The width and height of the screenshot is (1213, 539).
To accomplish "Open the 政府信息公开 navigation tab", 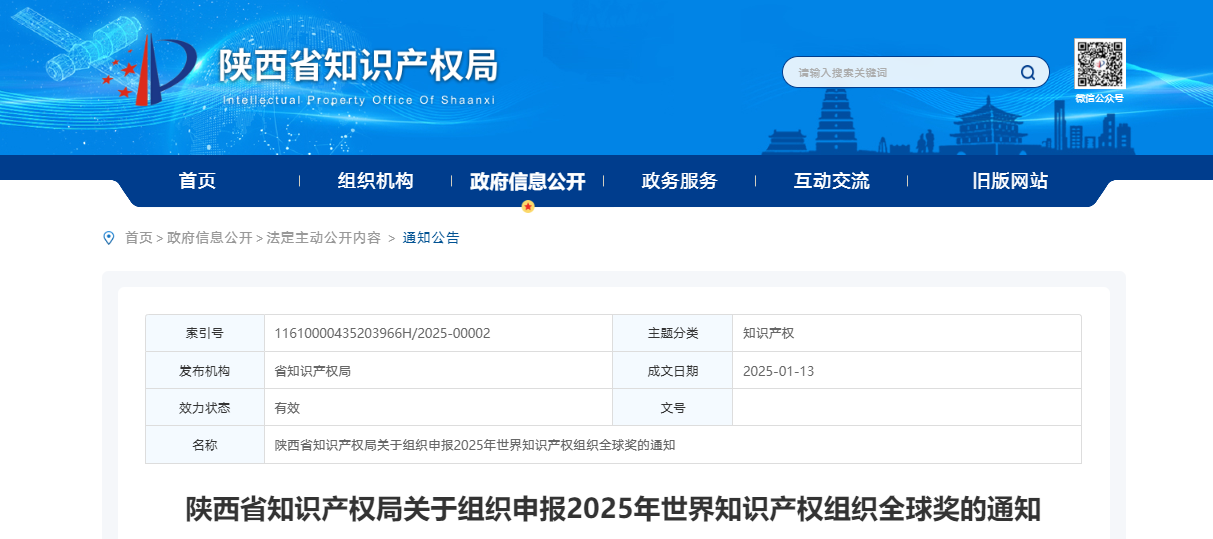I will pyautogui.click(x=527, y=181).
